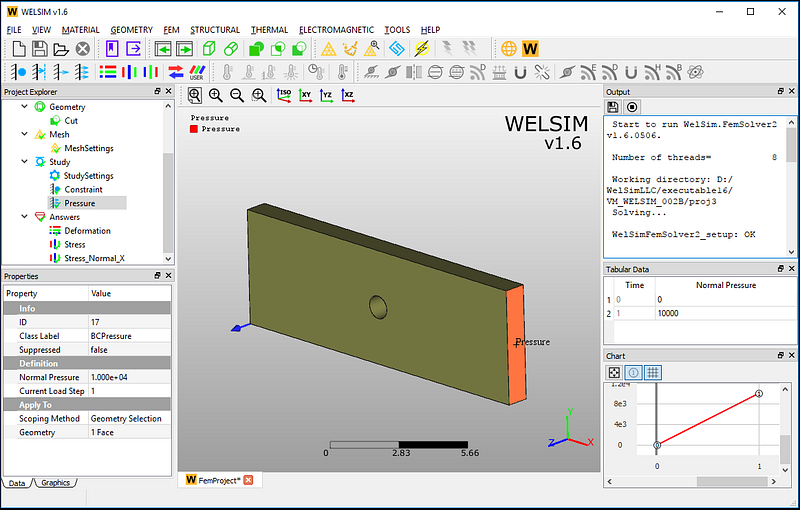Open the STRUCTURAL menu
The width and height of the screenshot is (800, 510).
[x=215, y=30]
